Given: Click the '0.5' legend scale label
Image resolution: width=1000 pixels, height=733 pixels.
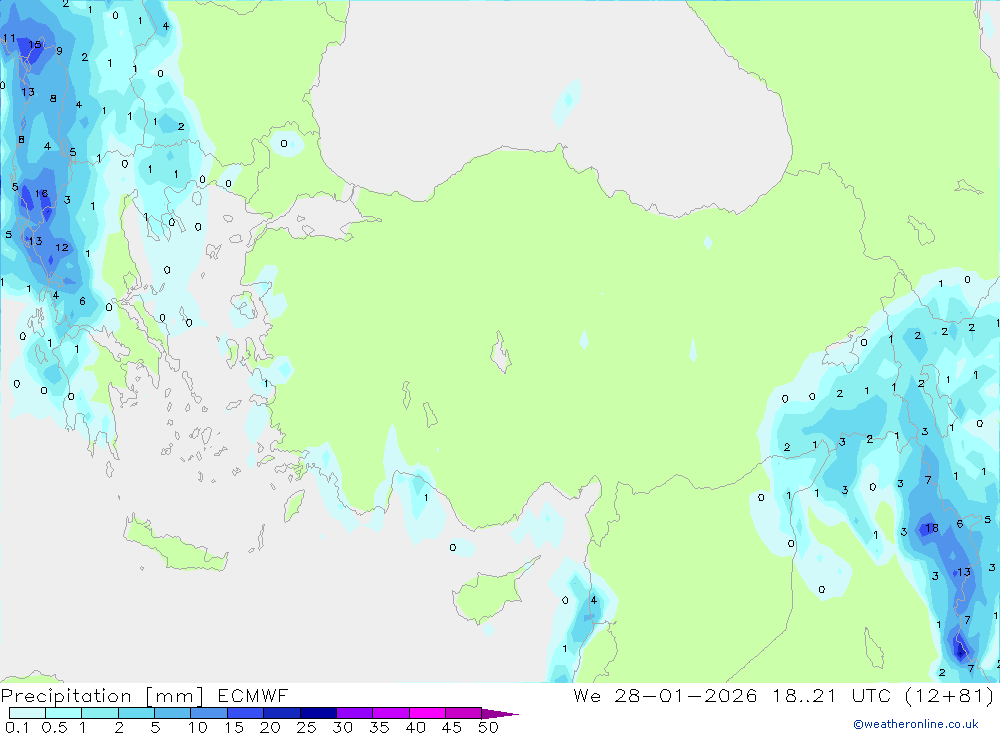Looking at the screenshot, I should [x=54, y=727].
